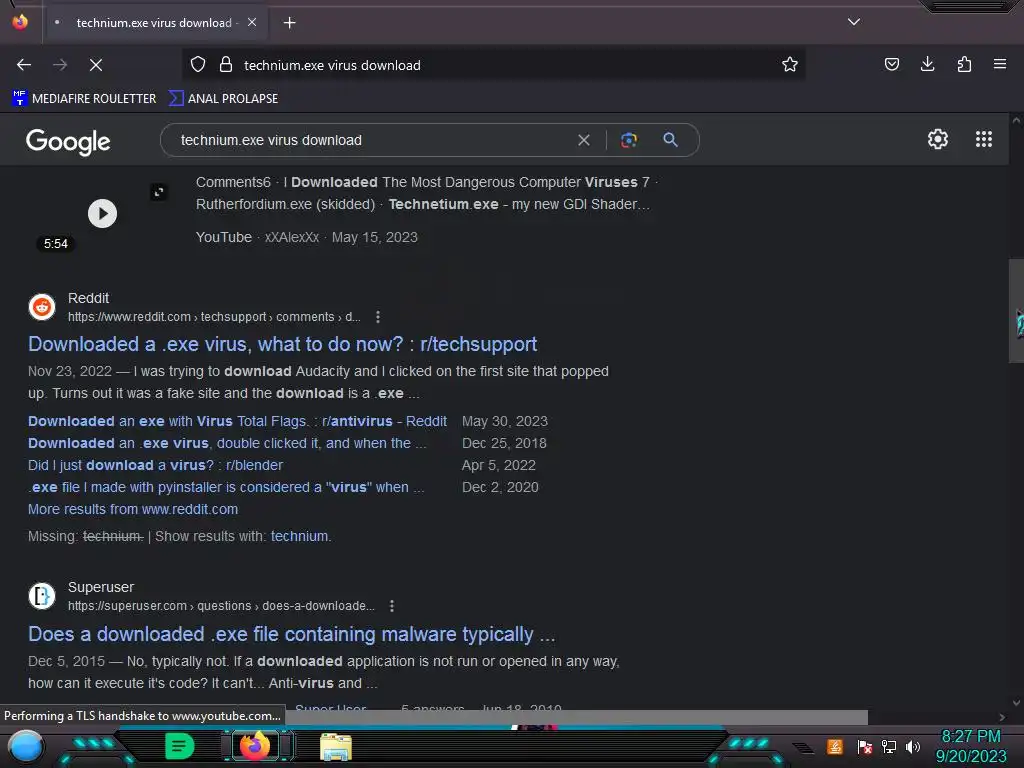Open 'Did I just download a virus? r/blender' link
1024x768 pixels.
click(155, 466)
